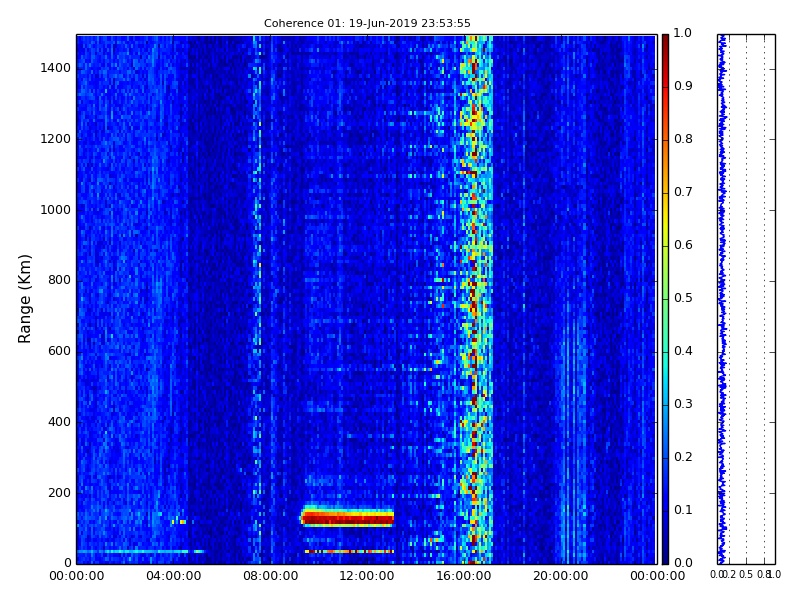Click the yellow band of the colorbar
800x600 pixels.
point(665,217)
